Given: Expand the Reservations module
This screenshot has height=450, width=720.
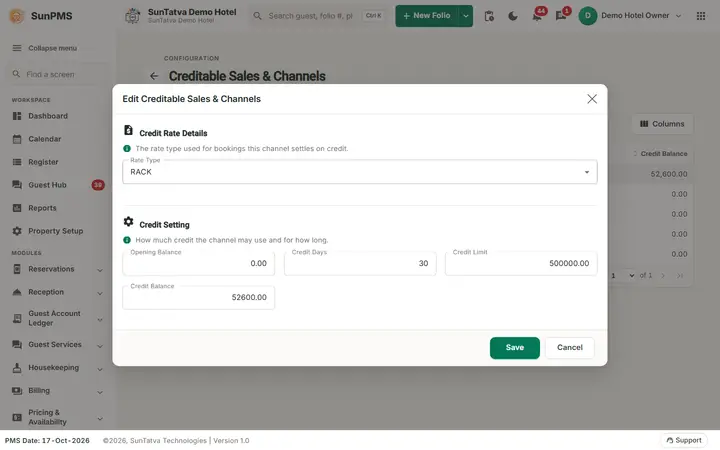Looking at the screenshot, I should pyautogui.click(x=100, y=270).
